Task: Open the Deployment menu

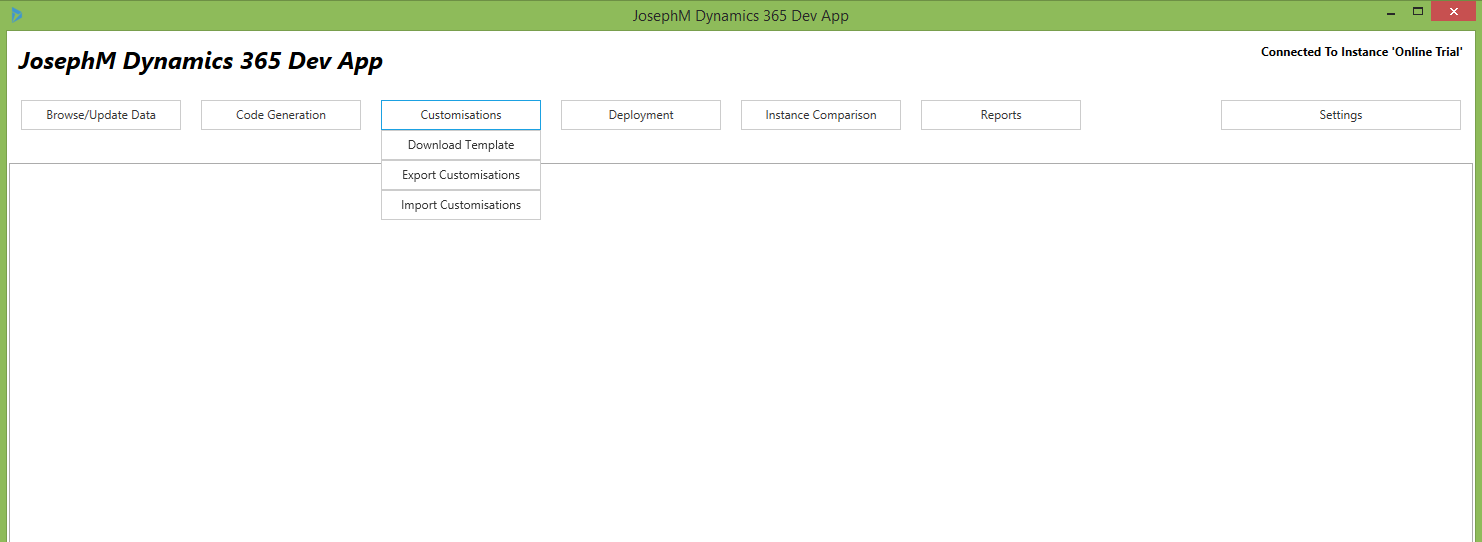Action: (x=641, y=115)
